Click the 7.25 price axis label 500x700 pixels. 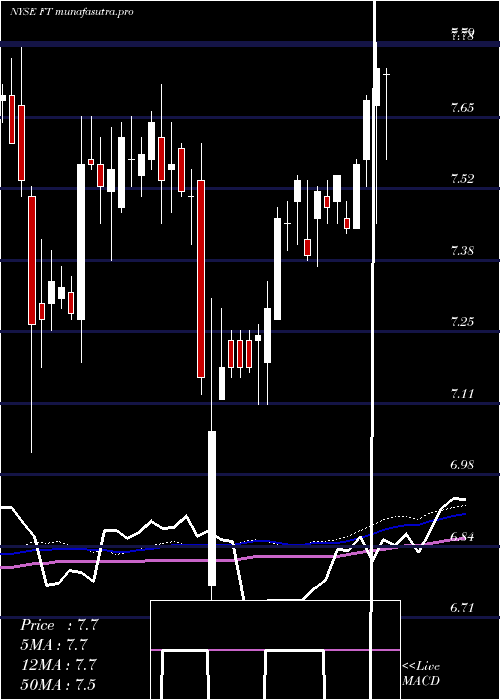(462, 322)
